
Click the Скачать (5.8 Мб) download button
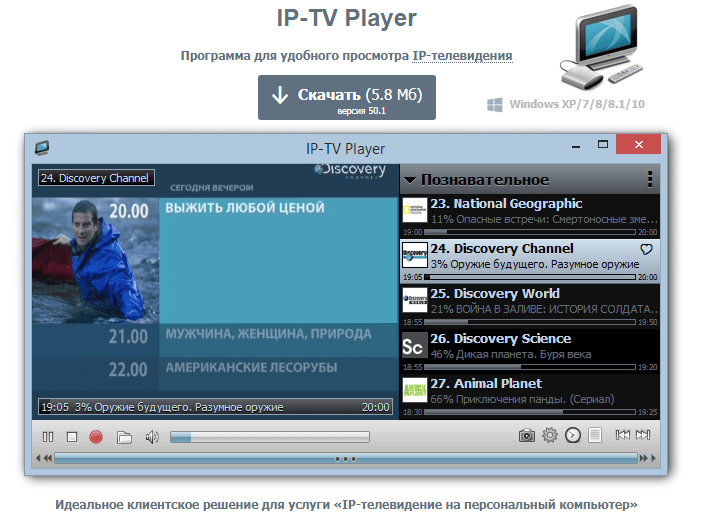coord(347,98)
